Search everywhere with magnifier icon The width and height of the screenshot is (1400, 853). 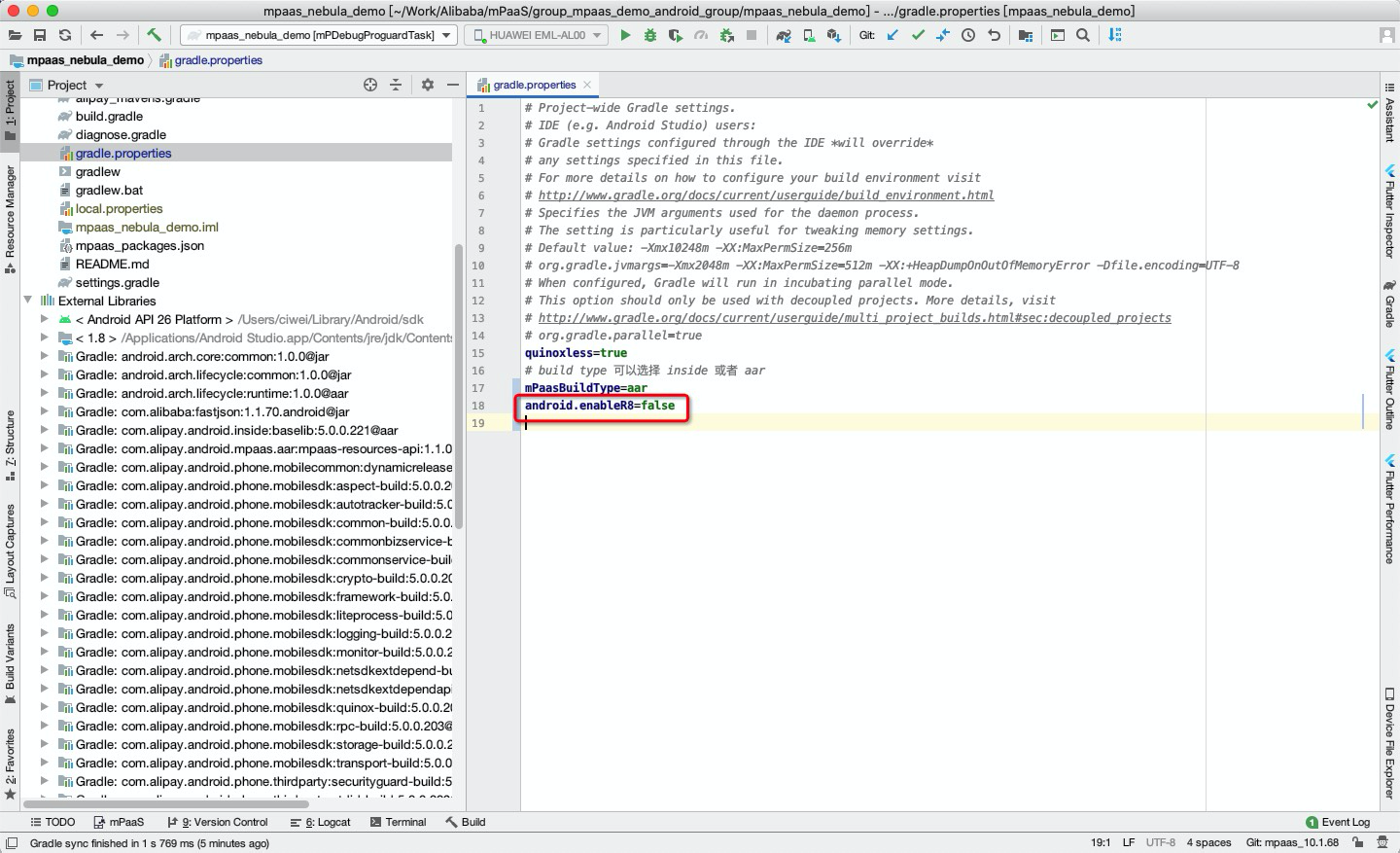pyautogui.click(x=1083, y=35)
